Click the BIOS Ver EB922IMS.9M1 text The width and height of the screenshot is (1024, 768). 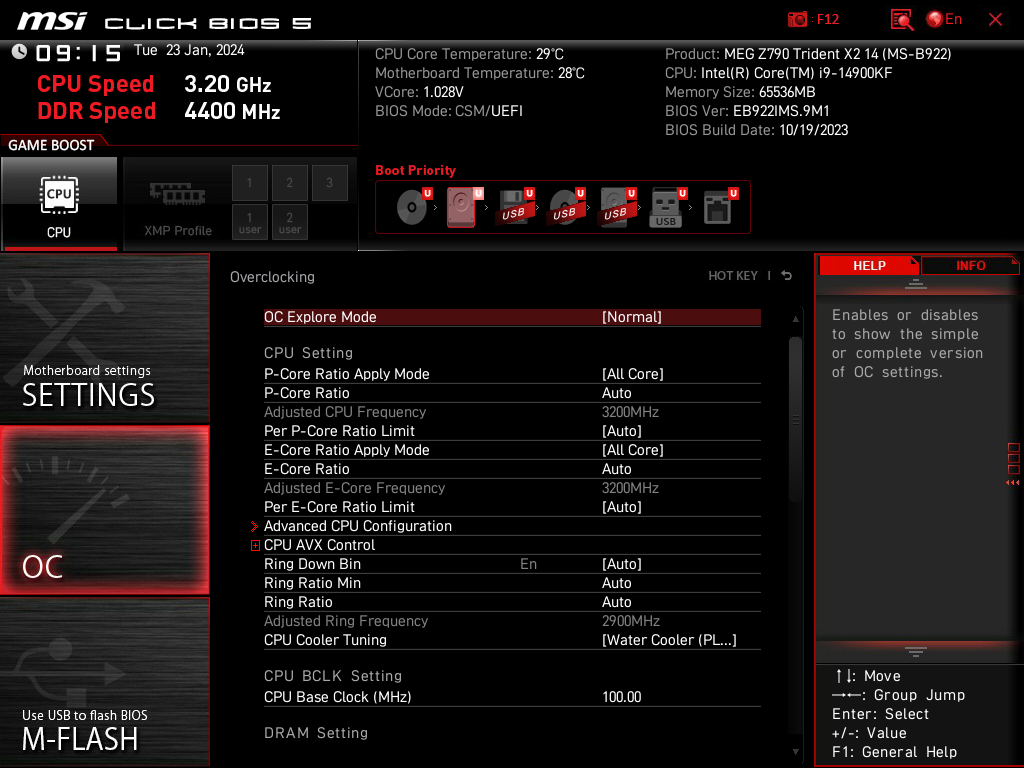pyautogui.click(x=747, y=111)
